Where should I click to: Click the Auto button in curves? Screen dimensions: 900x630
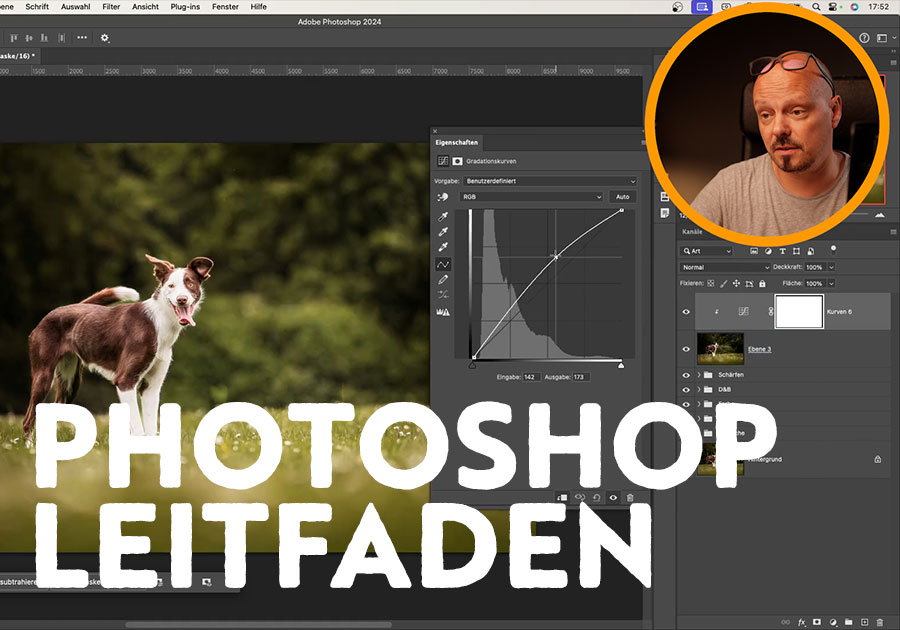point(622,197)
